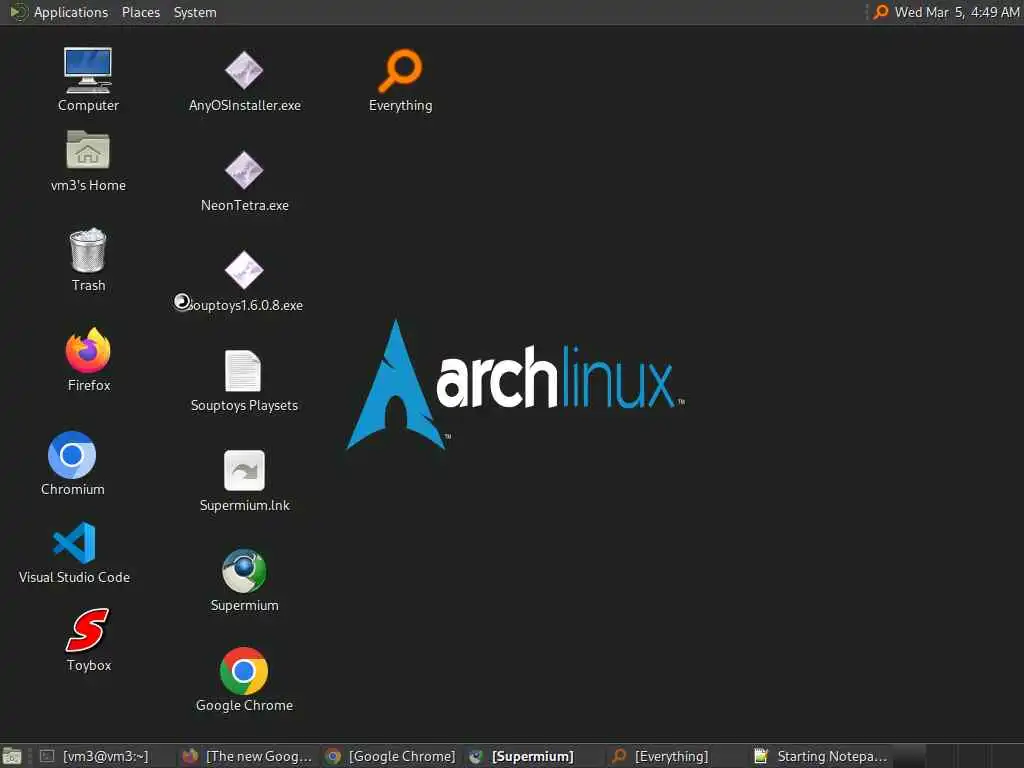Screen dimensions: 1024x768
Task: Open the System menu
Action: pyautogui.click(x=195, y=12)
